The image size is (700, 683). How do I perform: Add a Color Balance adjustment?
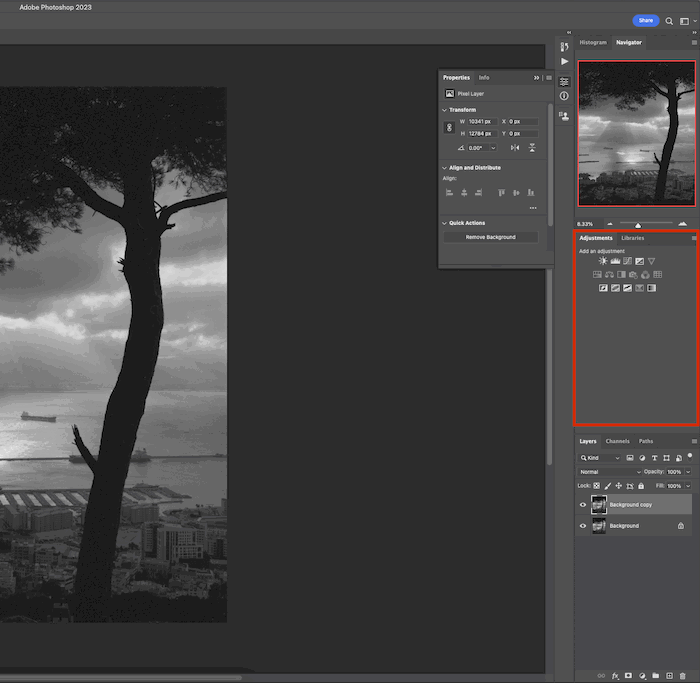coord(609,275)
